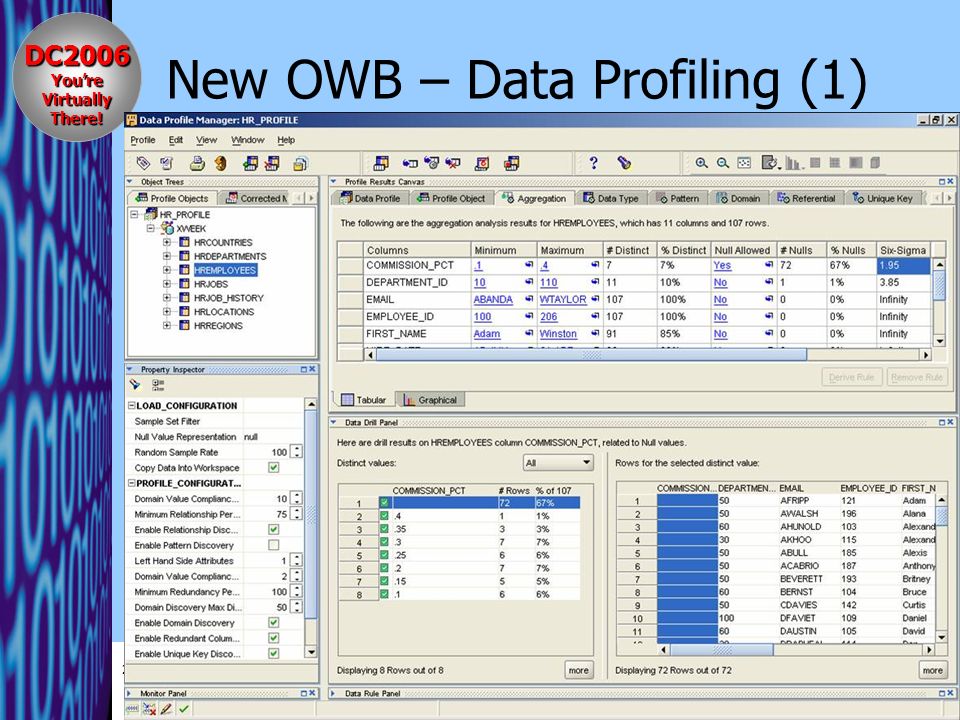Expand the Data Rule Panel

pos(333,693)
